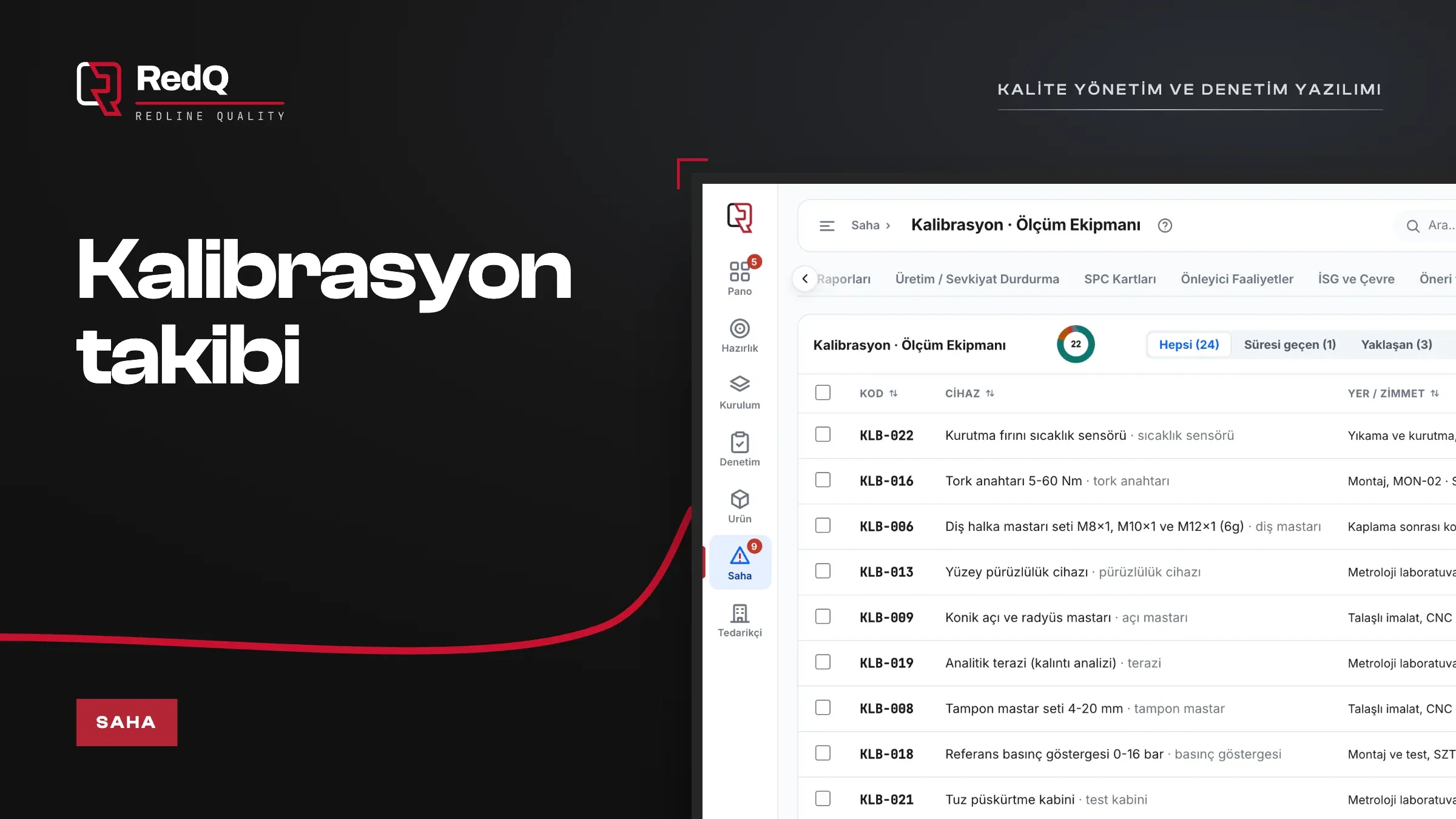Filter by Süresi geçen (1)
The height and width of the screenshot is (819, 1456).
coord(1290,345)
